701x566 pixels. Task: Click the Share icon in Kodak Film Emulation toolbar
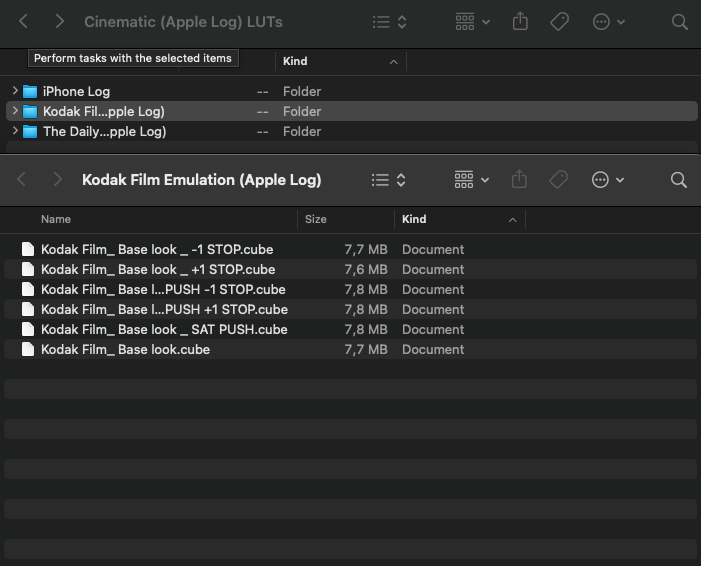[x=519, y=180]
